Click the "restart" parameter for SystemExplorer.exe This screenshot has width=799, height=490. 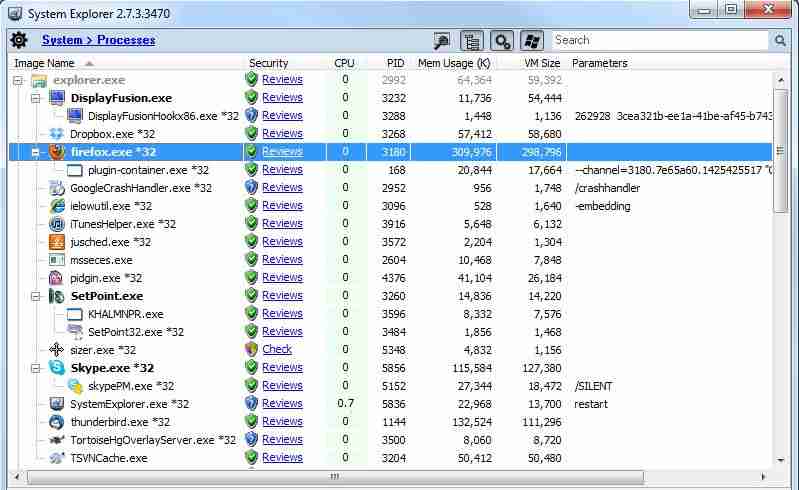click(591, 404)
